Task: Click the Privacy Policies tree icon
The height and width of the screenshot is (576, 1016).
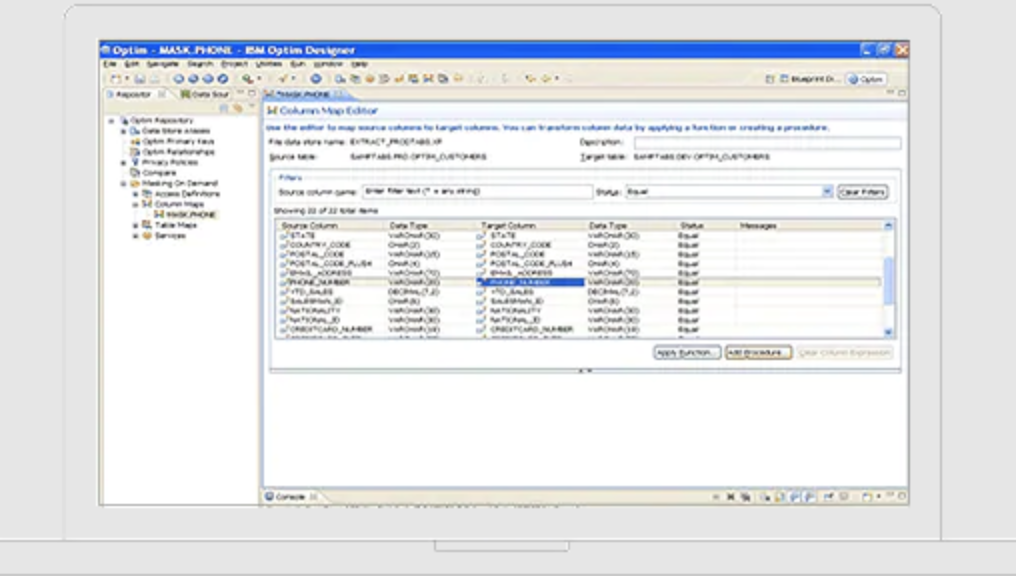Action: (134, 162)
